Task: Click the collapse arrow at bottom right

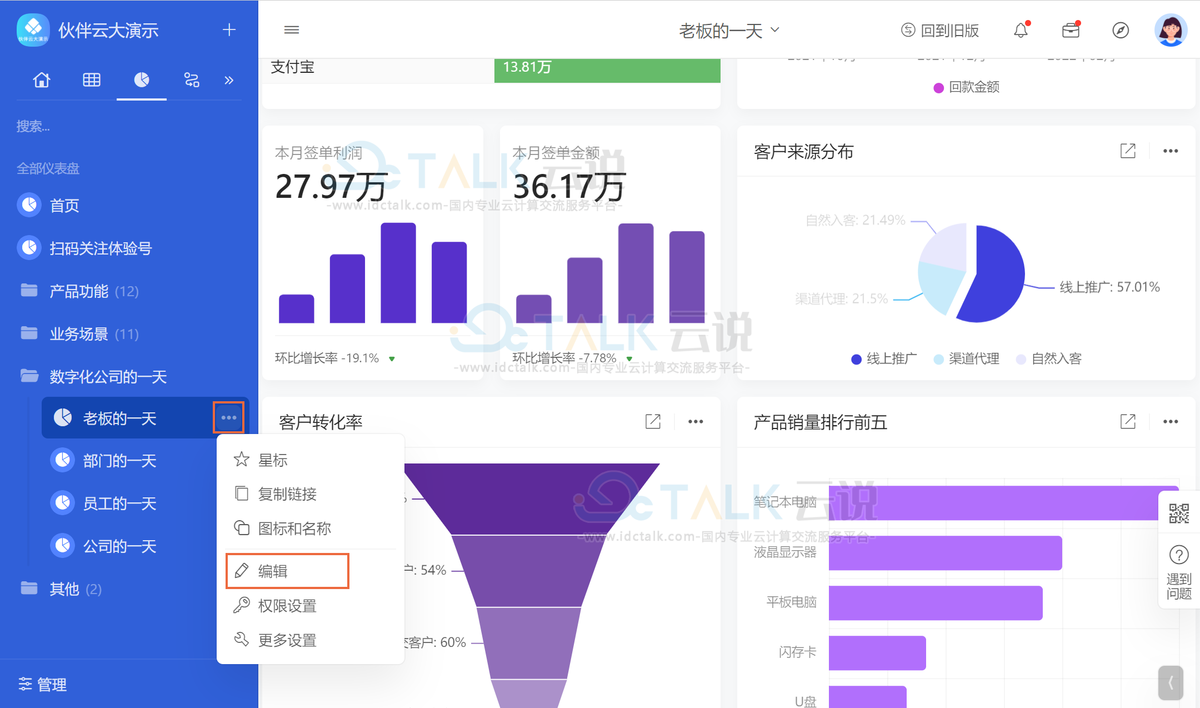Action: coord(1171,683)
